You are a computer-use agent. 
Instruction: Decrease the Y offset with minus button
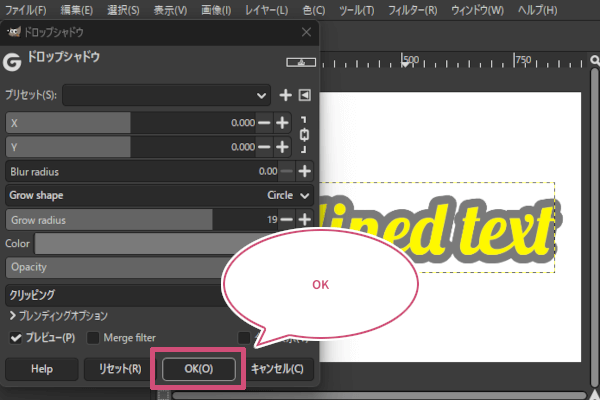point(265,147)
